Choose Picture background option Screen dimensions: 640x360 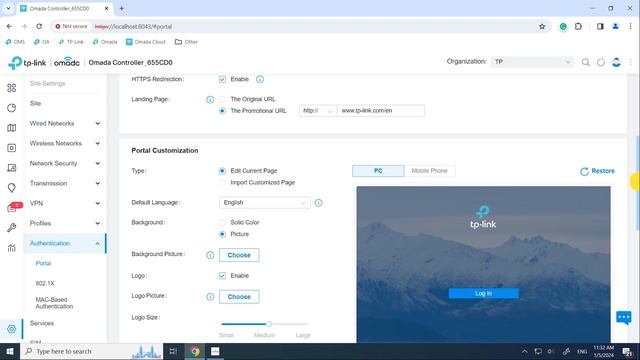point(222,234)
